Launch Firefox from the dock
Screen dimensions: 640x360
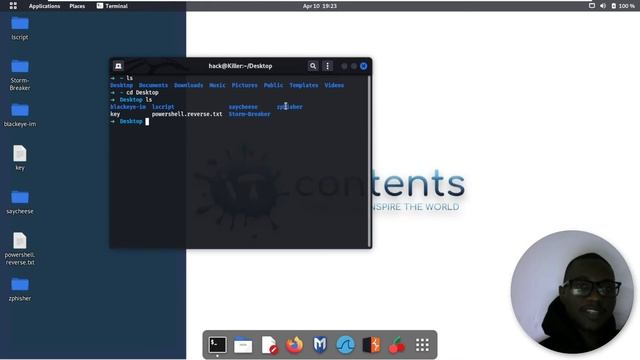294,345
